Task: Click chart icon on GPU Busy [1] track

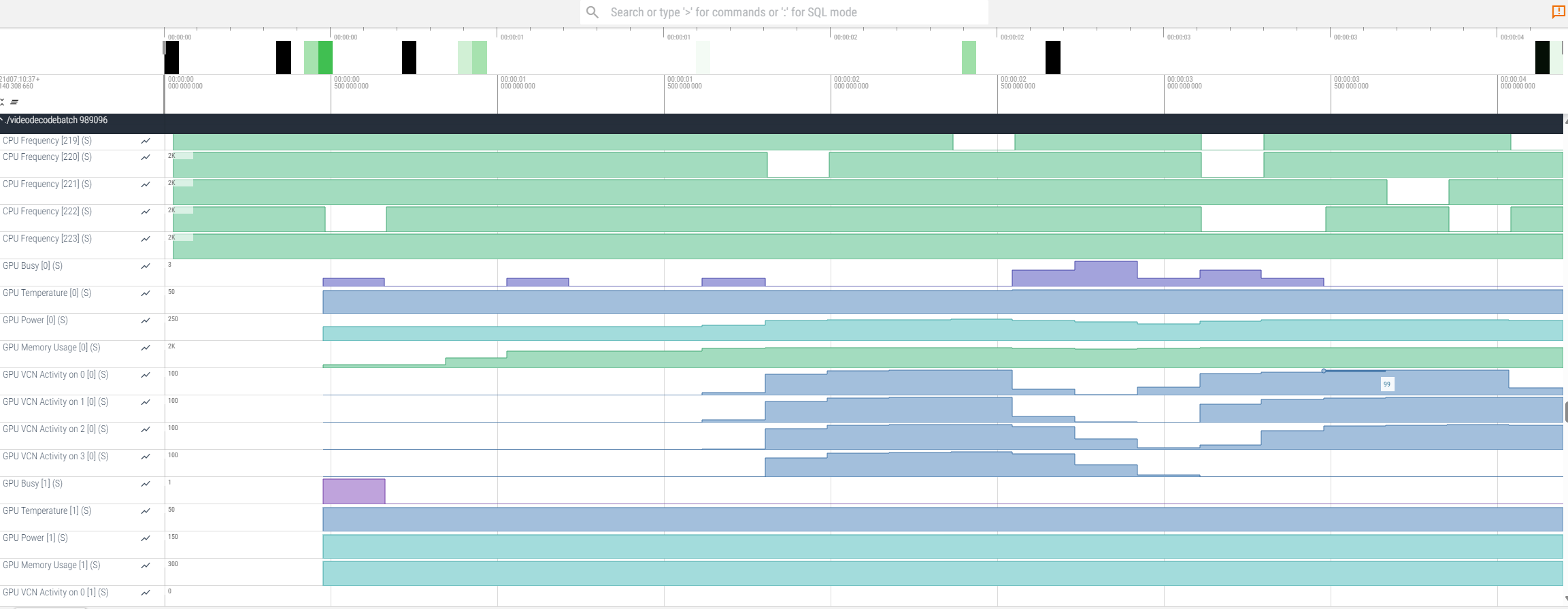Action: [146, 484]
